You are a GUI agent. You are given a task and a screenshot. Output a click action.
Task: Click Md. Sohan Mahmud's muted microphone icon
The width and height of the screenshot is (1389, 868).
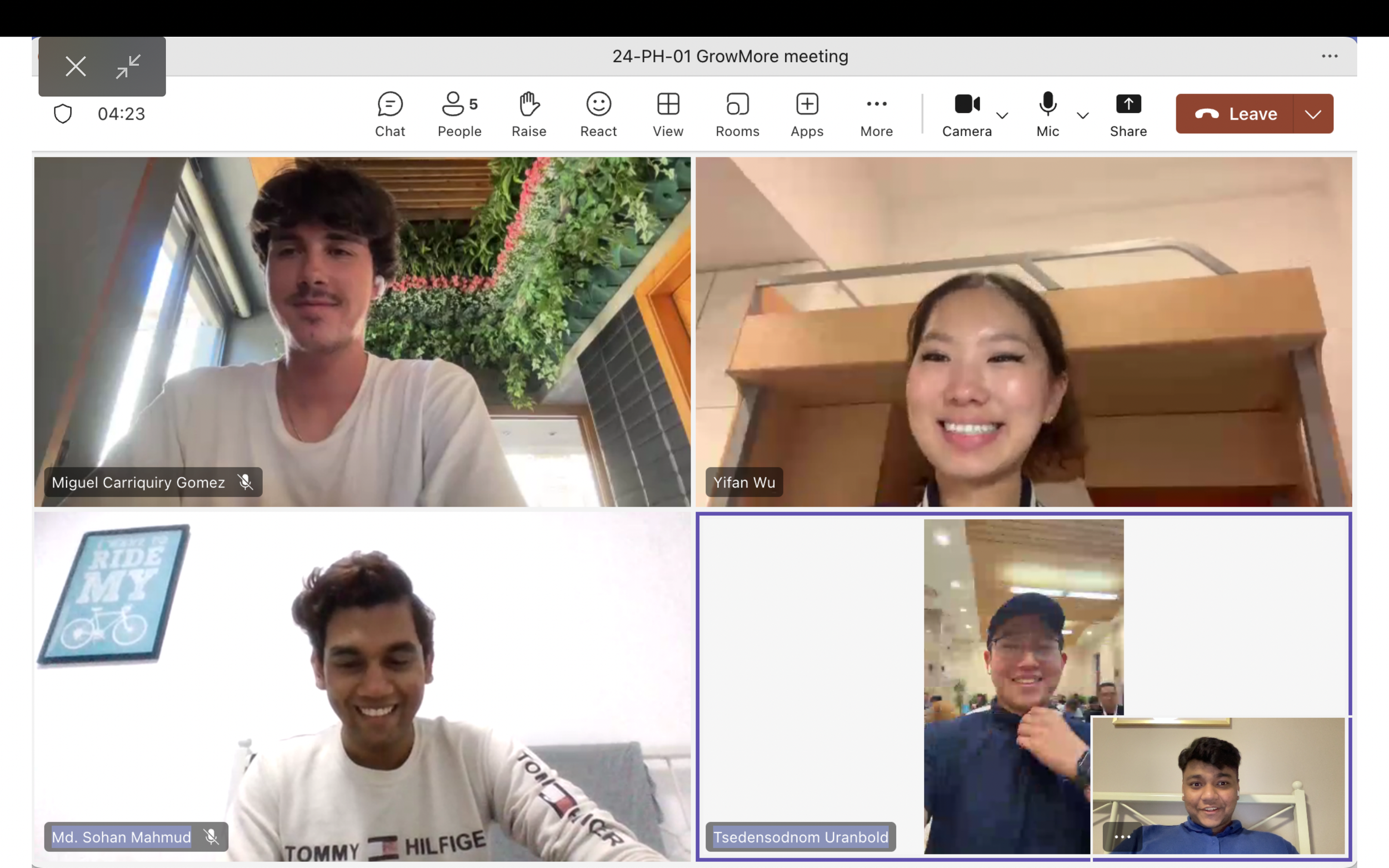click(211, 837)
